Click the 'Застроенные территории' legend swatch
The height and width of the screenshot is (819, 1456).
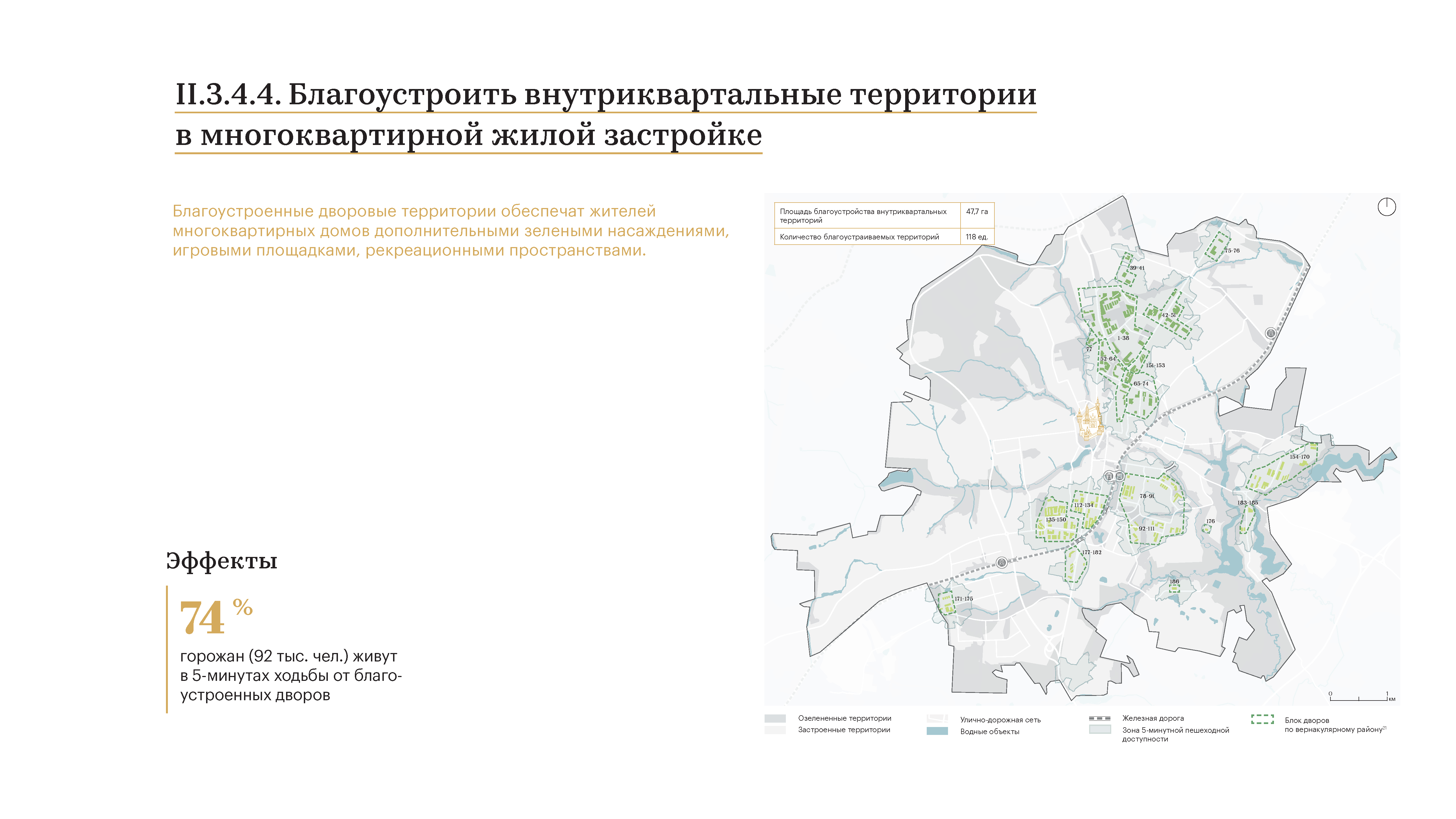coord(775,730)
